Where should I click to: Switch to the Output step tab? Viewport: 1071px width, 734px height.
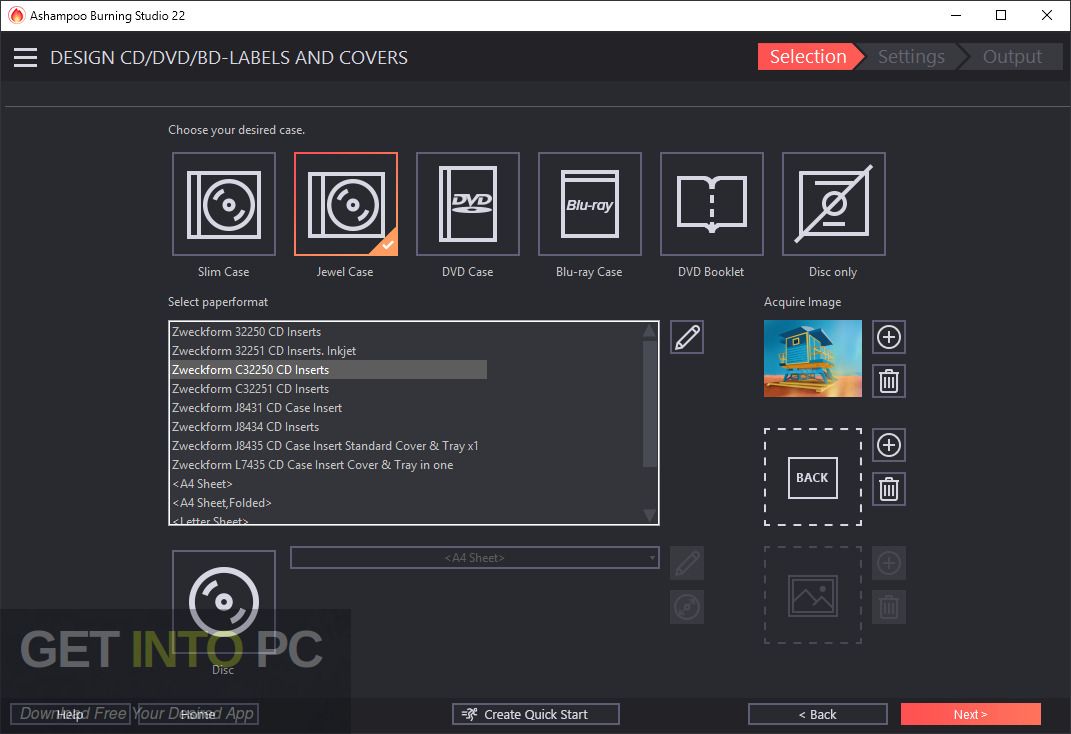tap(1012, 57)
